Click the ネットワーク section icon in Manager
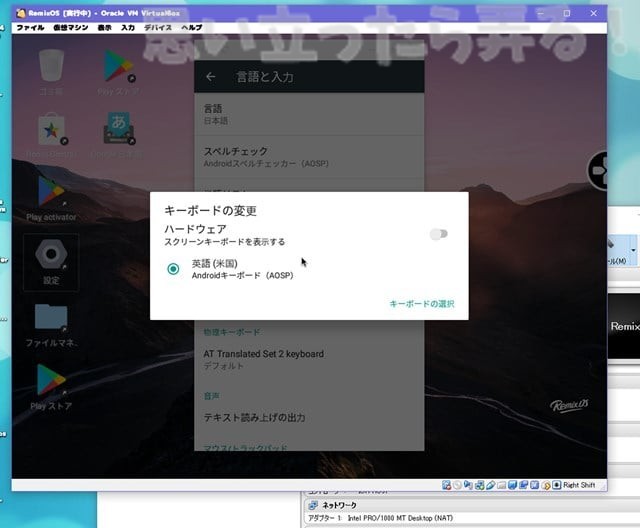The width and height of the screenshot is (640, 528). (313, 505)
